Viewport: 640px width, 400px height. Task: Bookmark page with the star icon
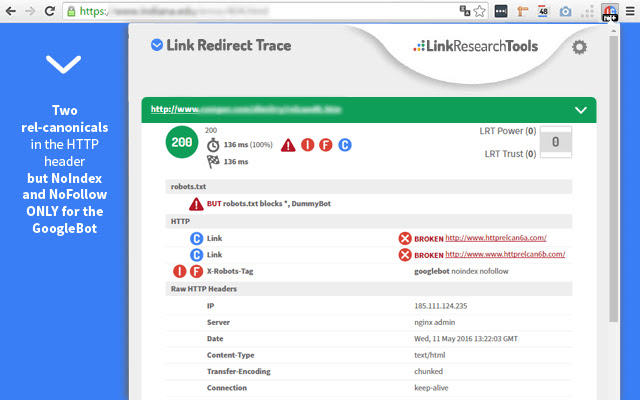point(480,12)
